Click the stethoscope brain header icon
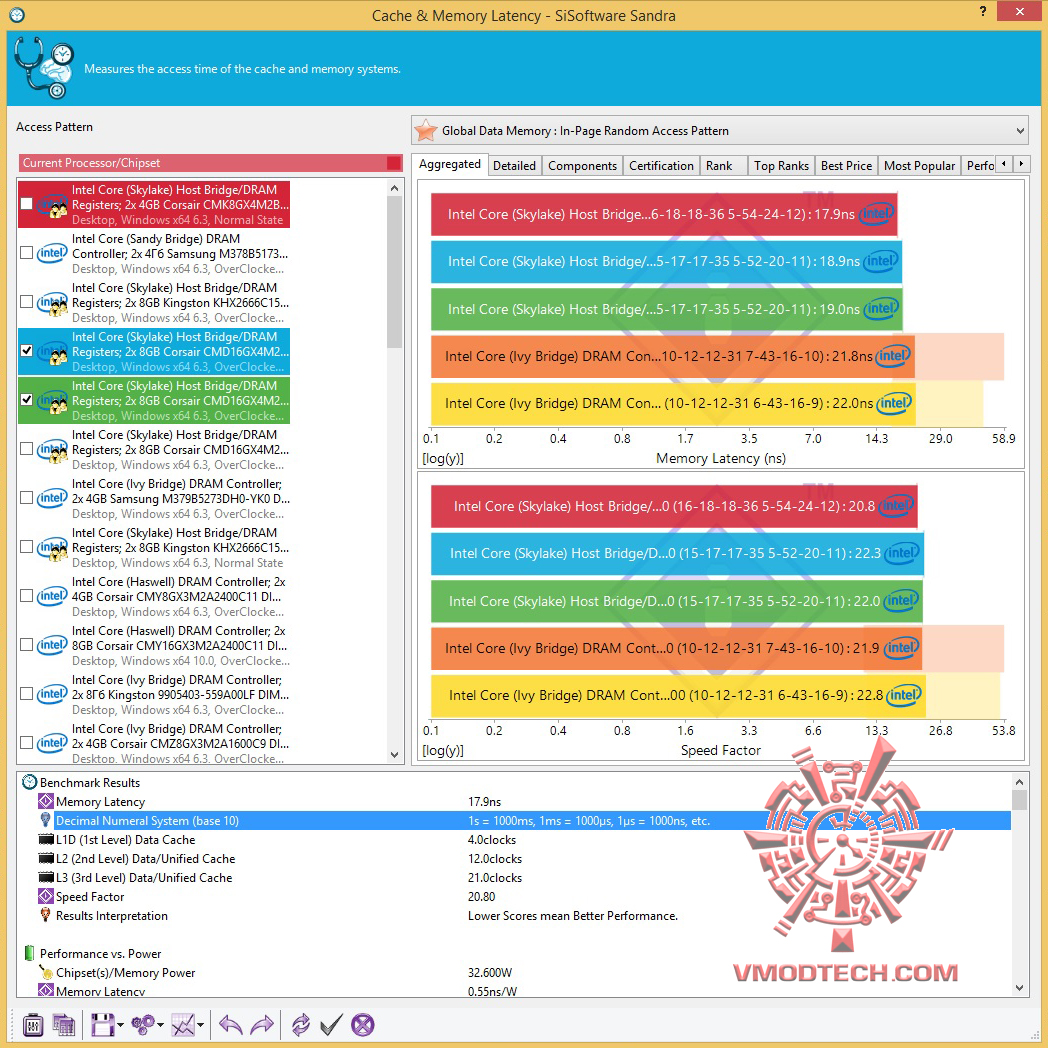The width and height of the screenshot is (1048, 1048). [x=43, y=68]
